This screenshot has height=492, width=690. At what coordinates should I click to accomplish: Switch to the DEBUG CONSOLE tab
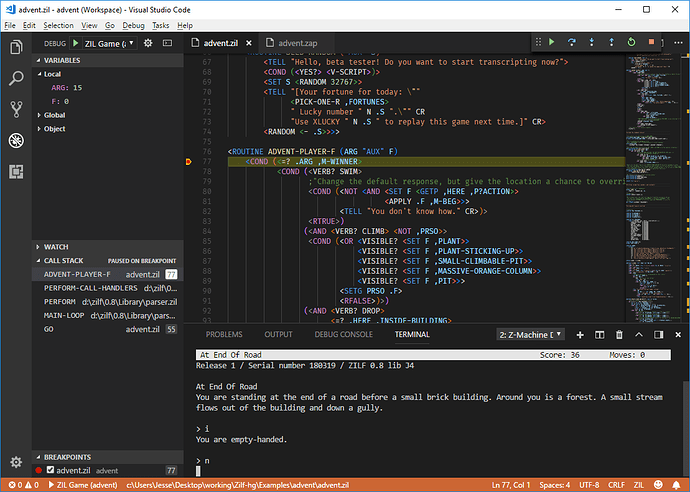(344, 334)
